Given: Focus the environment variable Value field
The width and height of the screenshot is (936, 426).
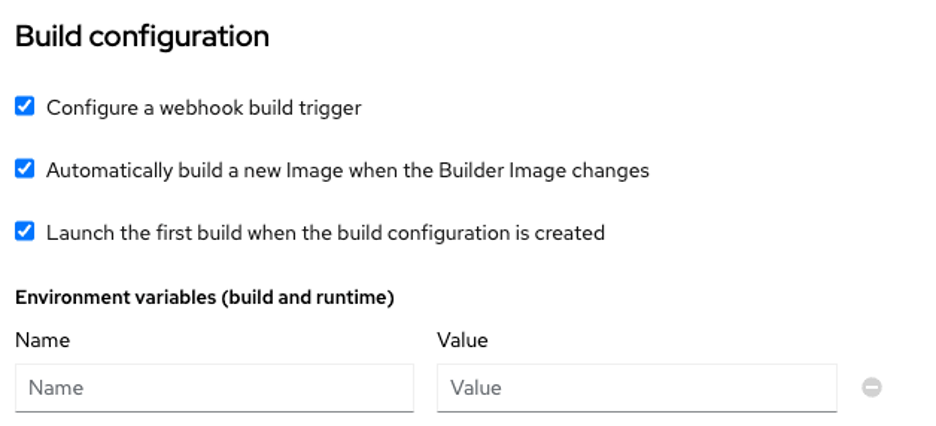Looking at the screenshot, I should 636,388.
